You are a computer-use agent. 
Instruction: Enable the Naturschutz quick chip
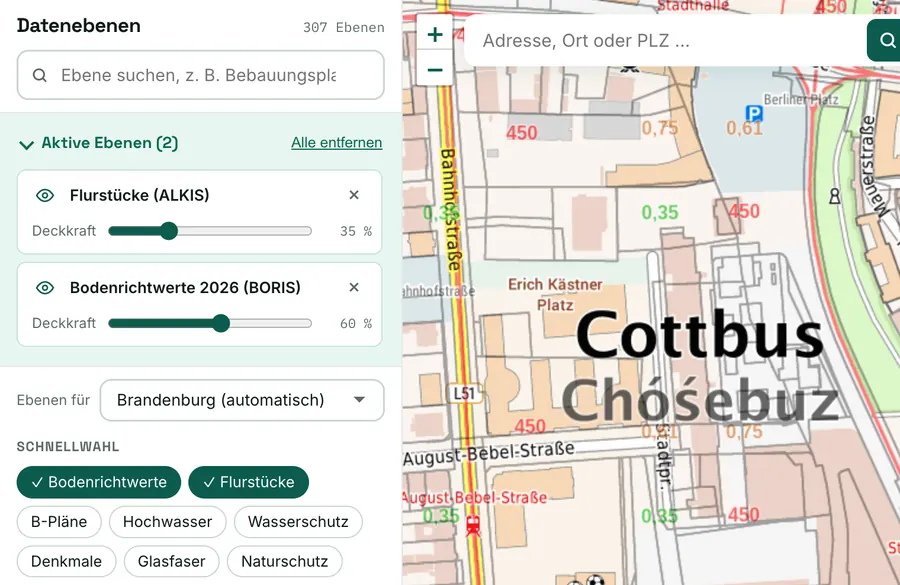pyautogui.click(x=285, y=561)
